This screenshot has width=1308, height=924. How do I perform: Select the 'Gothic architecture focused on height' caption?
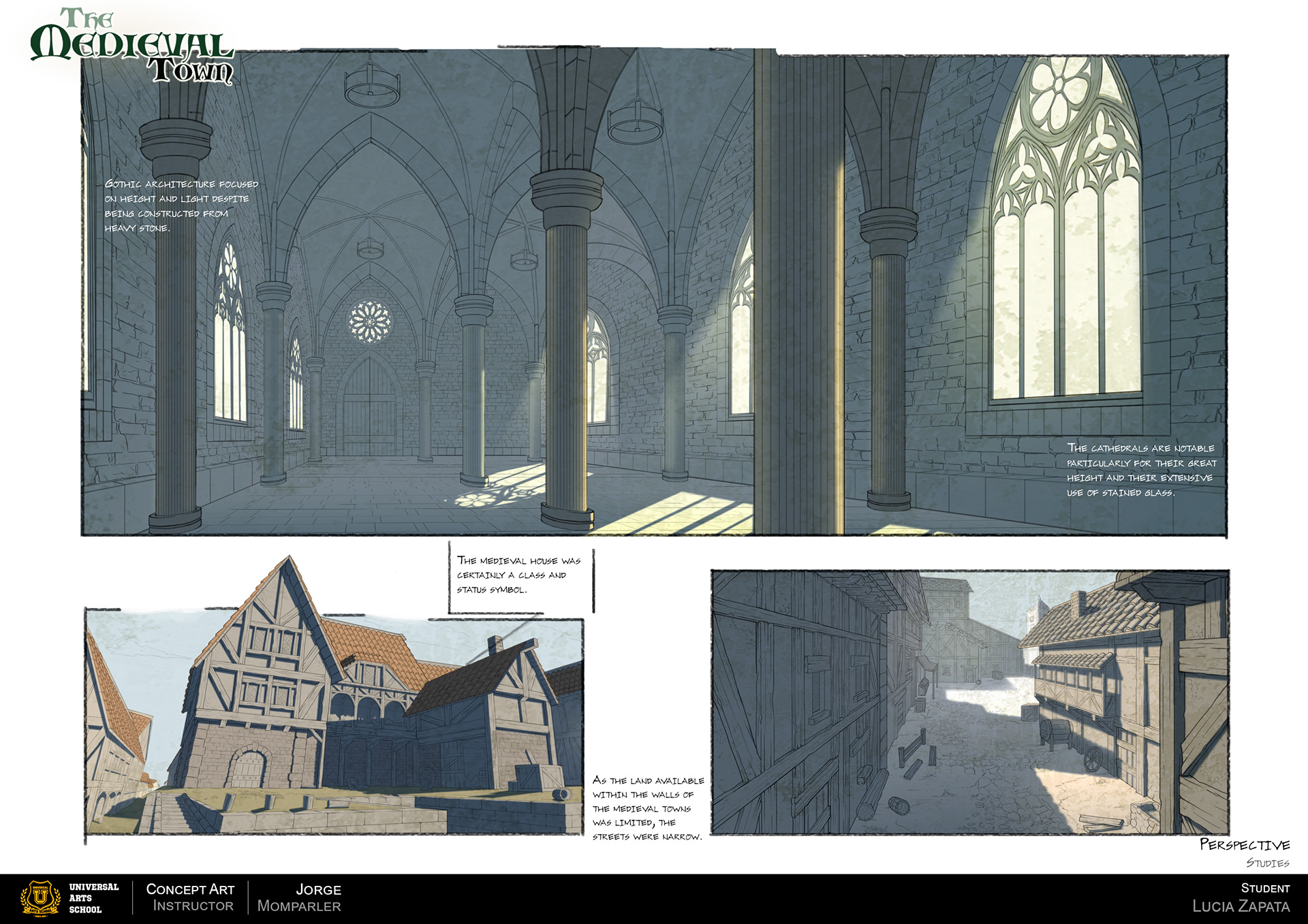point(181,206)
